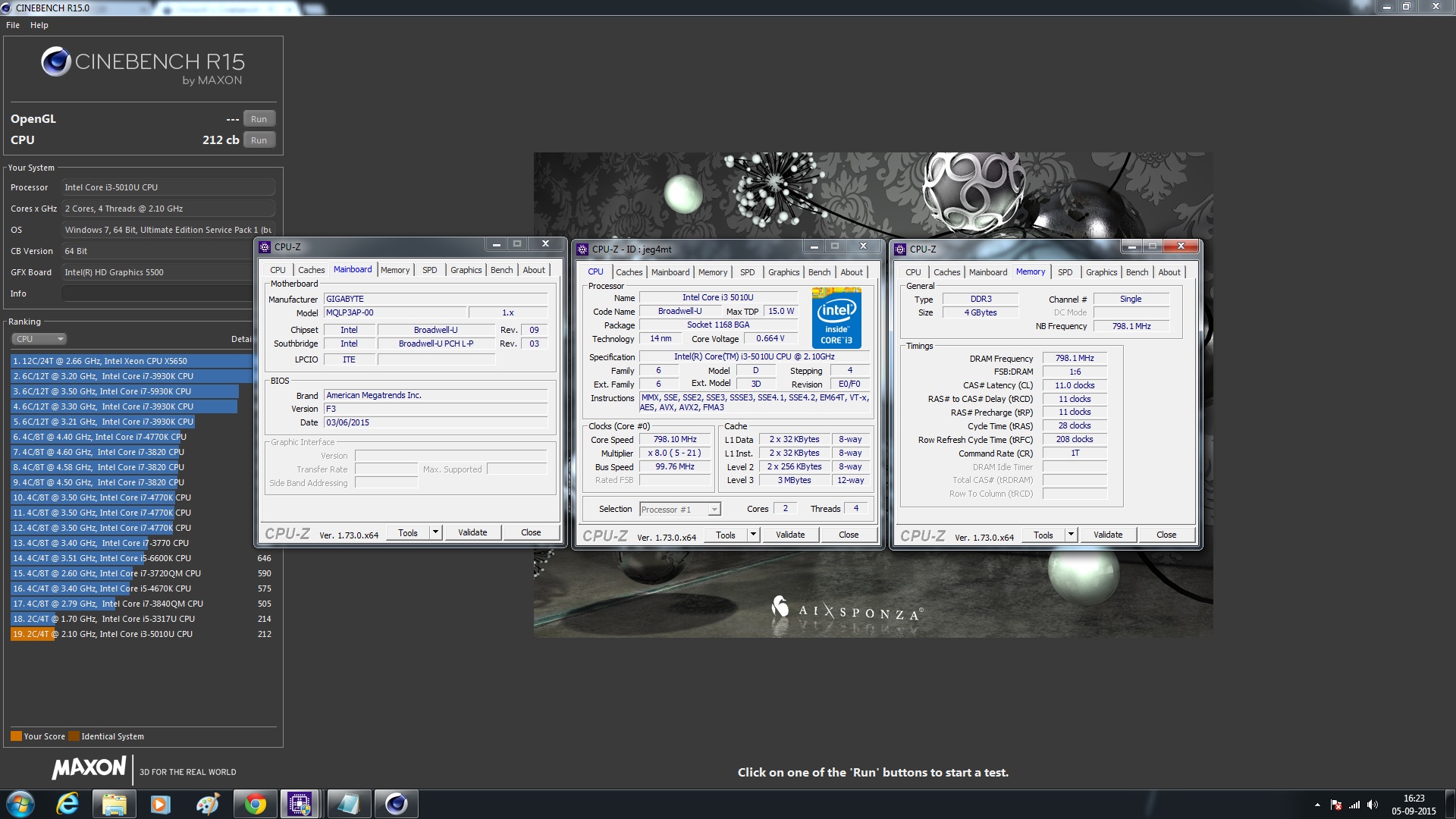Open the File menu
This screenshot has width=1456, height=819.
point(13,25)
